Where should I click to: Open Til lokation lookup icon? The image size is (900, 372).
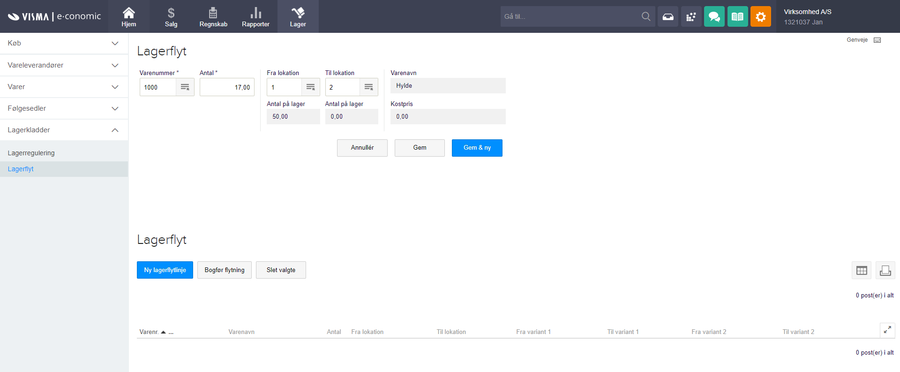[368, 87]
